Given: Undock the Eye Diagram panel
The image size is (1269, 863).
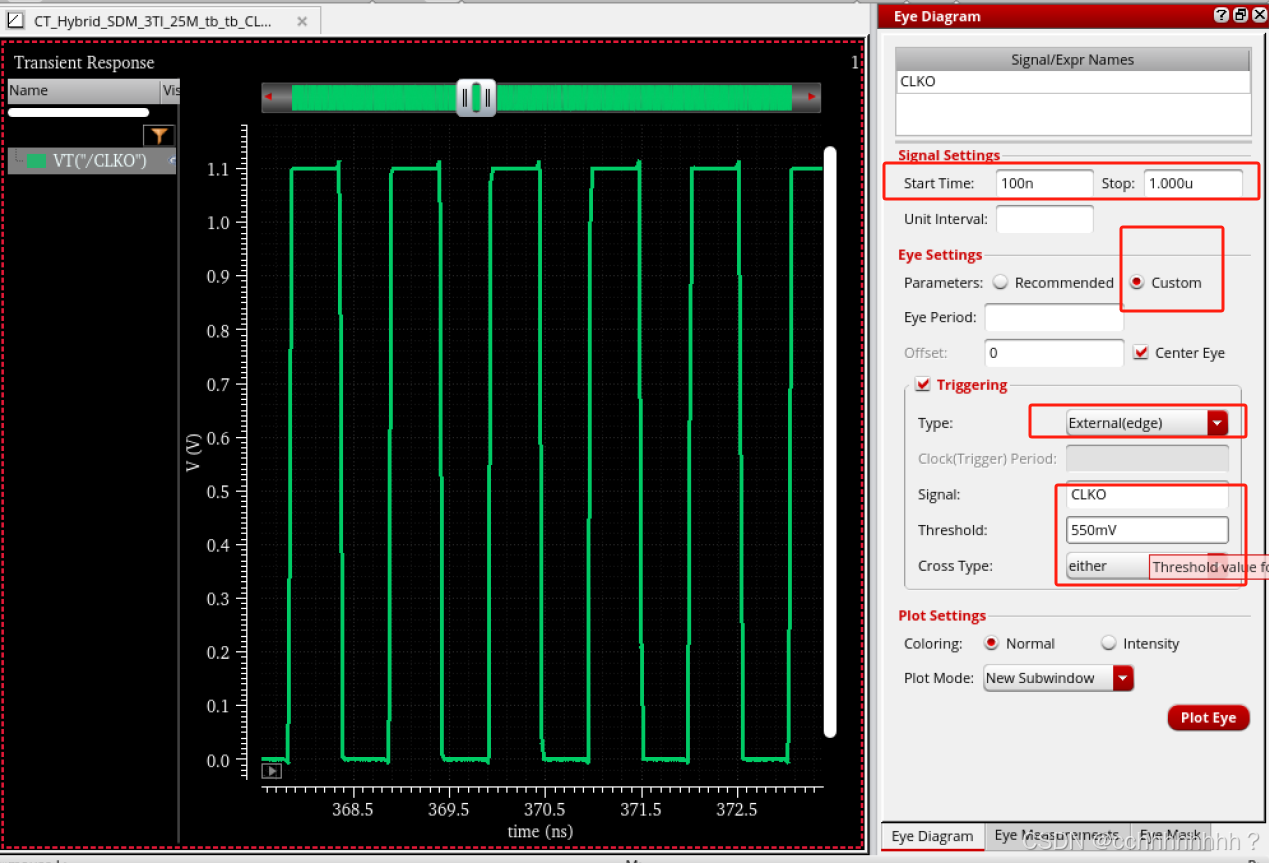Looking at the screenshot, I should coord(1240,15).
